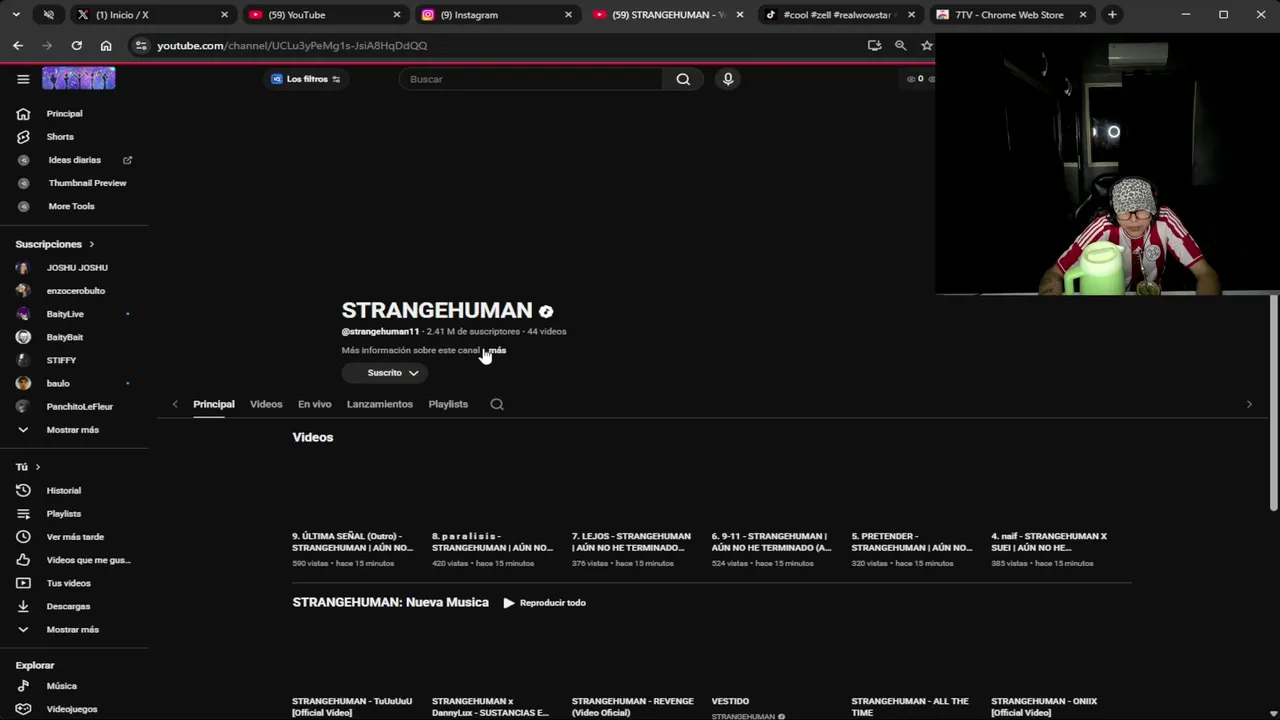Select channel Playlists tab
The image size is (1280, 720).
click(x=448, y=404)
